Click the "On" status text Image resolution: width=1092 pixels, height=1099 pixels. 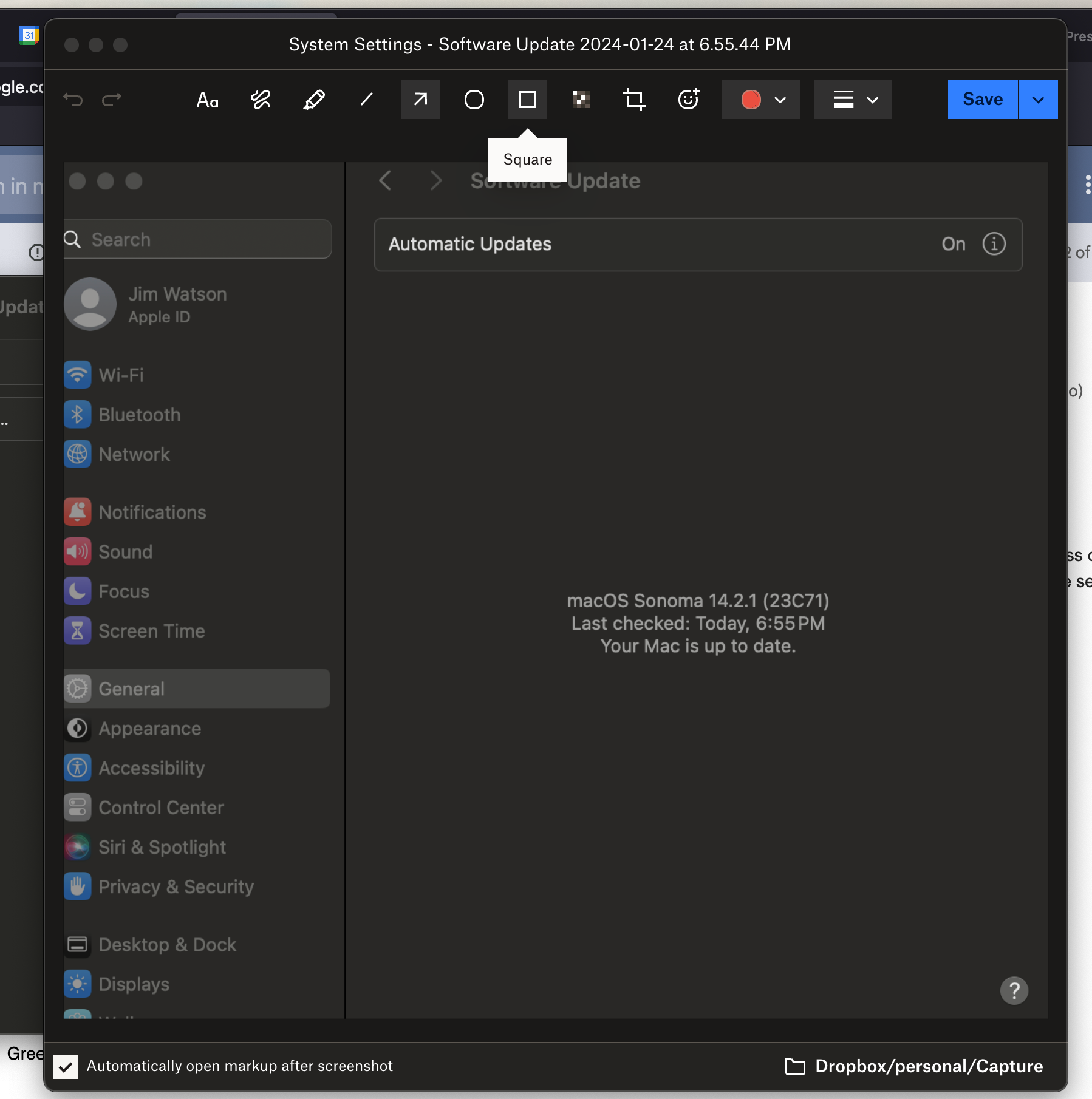point(954,244)
